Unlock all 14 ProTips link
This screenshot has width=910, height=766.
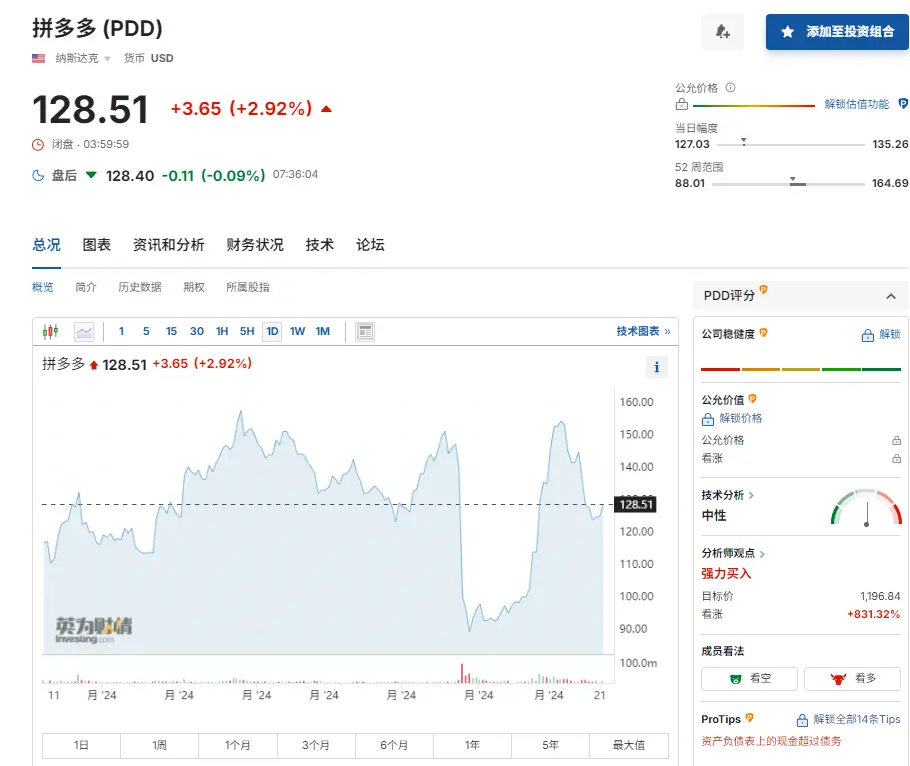click(x=848, y=720)
